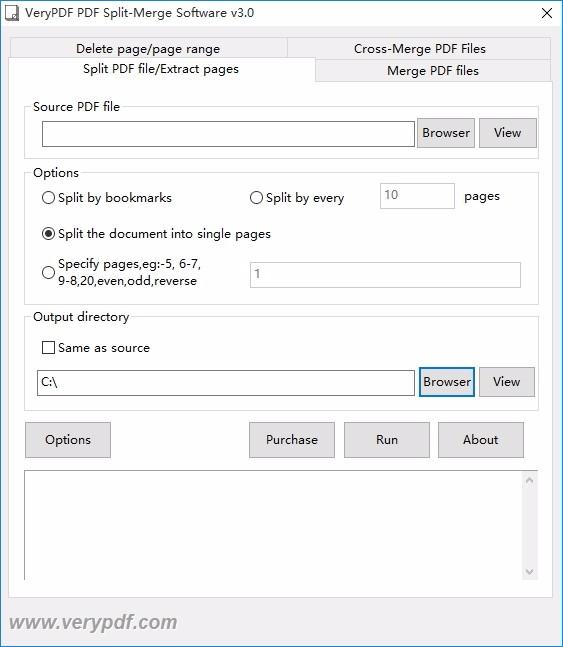The image size is (563, 647).
Task: Browse for the output directory
Action: (447, 382)
